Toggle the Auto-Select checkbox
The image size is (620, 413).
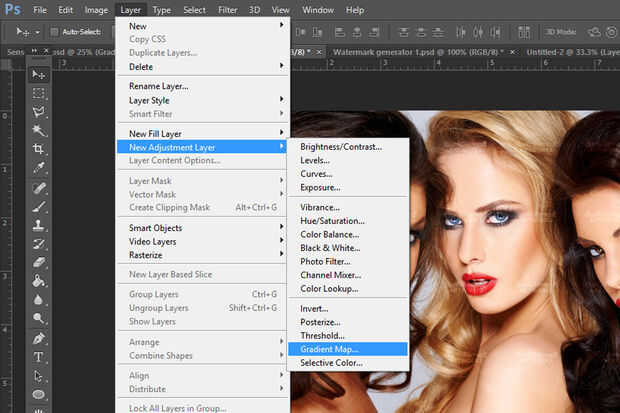click(x=55, y=32)
